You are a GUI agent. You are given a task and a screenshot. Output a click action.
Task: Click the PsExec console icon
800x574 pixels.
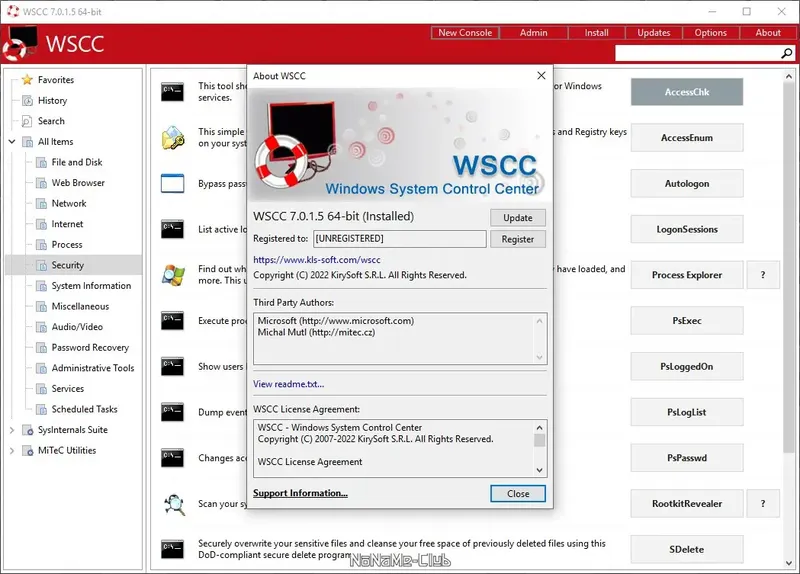click(x=172, y=321)
